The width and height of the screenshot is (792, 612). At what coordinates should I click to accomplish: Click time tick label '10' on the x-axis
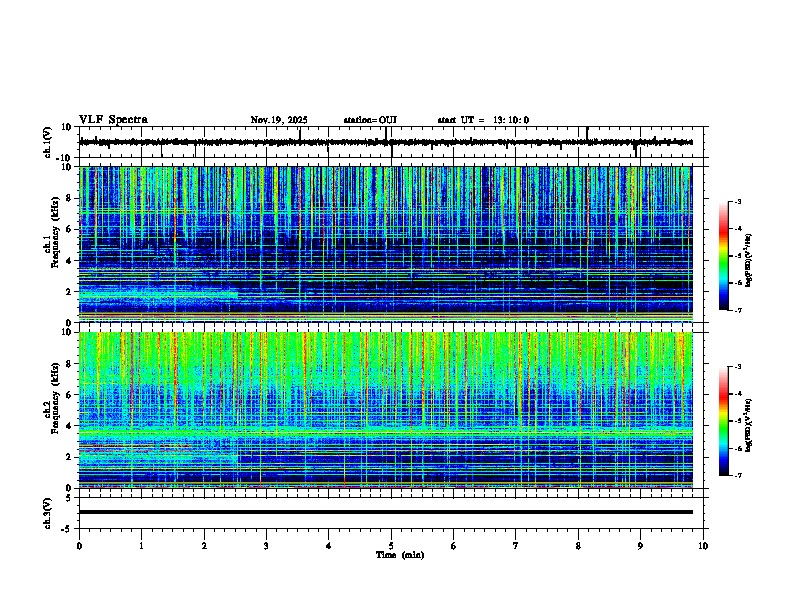(703, 545)
